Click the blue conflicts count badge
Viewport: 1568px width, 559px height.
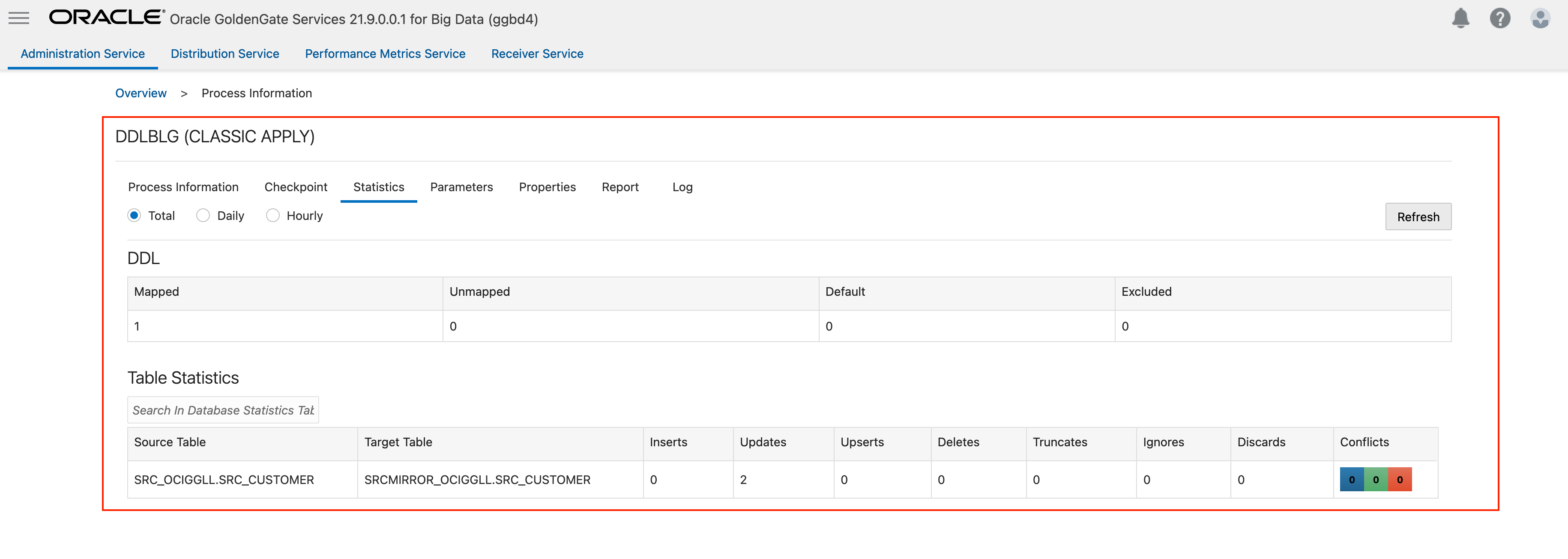pyautogui.click(x=1351, y=479)
